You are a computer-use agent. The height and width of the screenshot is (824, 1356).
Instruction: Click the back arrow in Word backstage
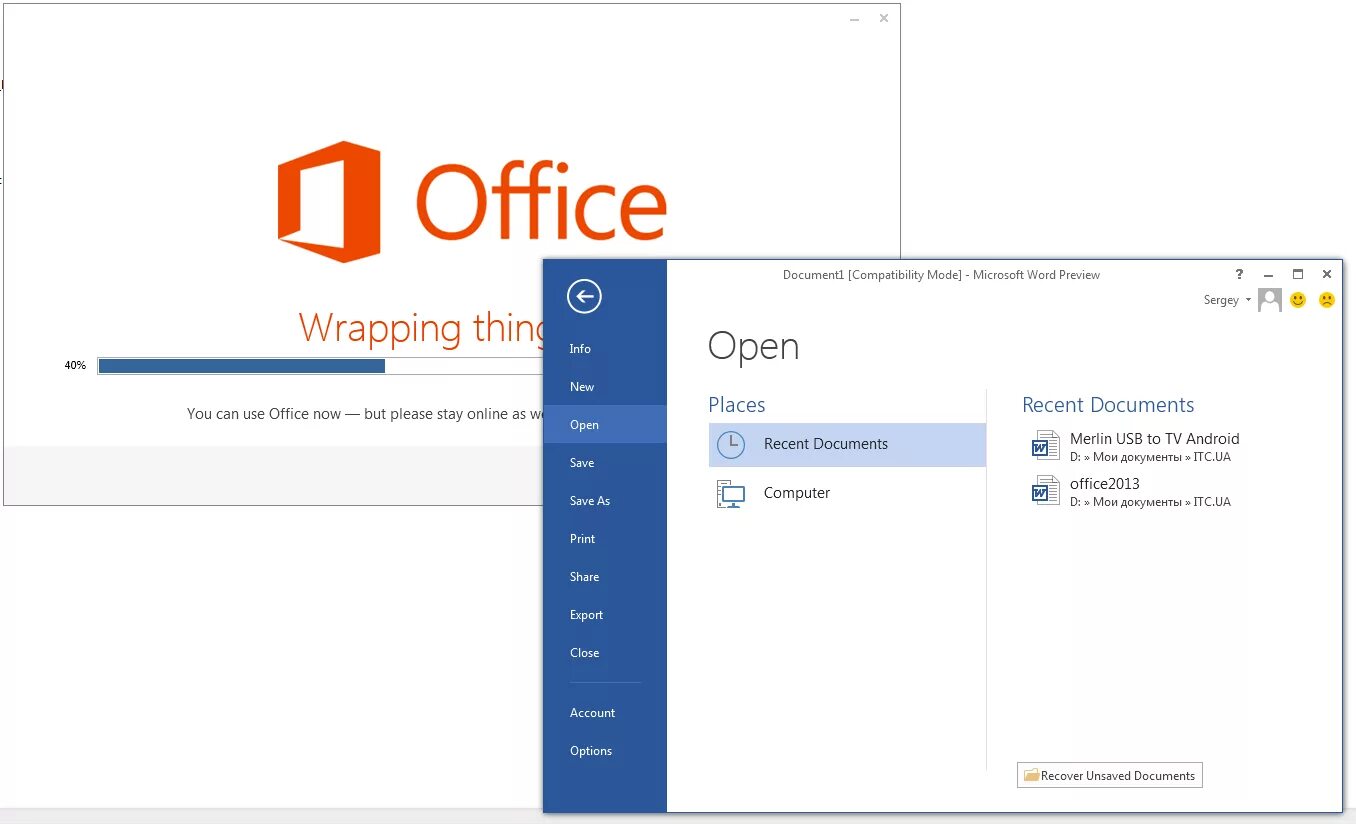pos(584,296)
